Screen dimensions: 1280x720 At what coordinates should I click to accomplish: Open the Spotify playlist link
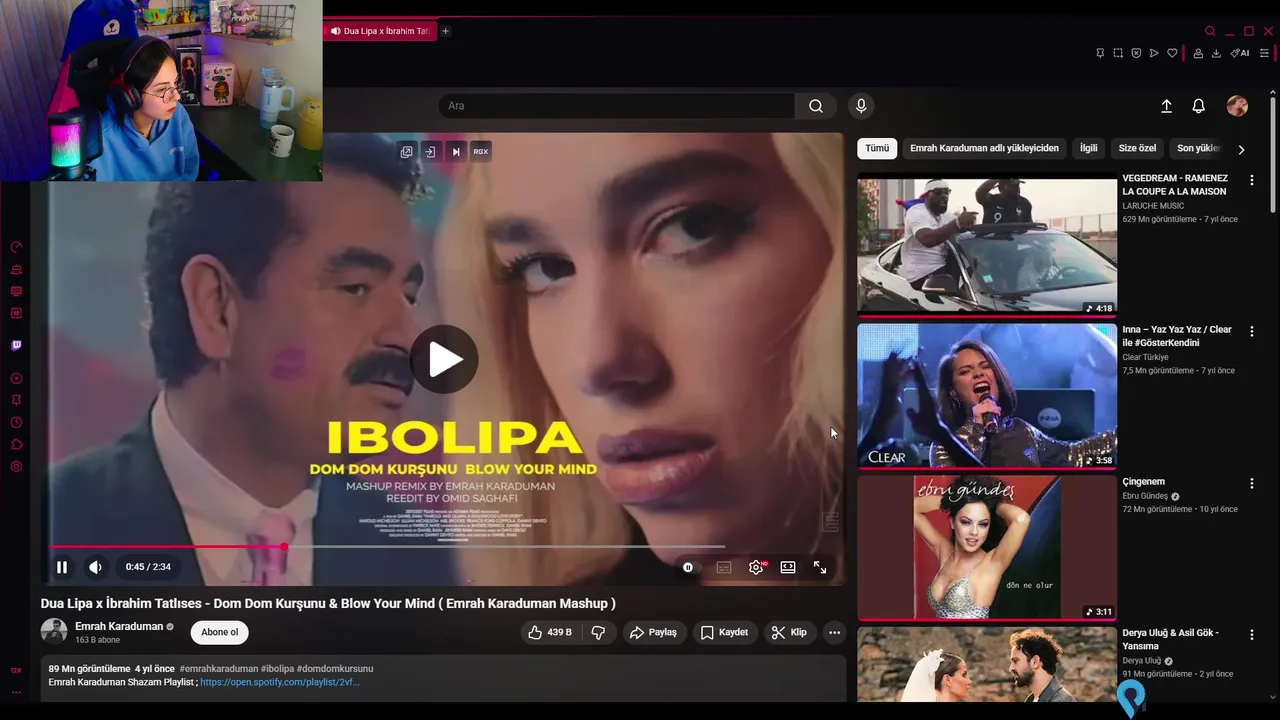(280, 682)
